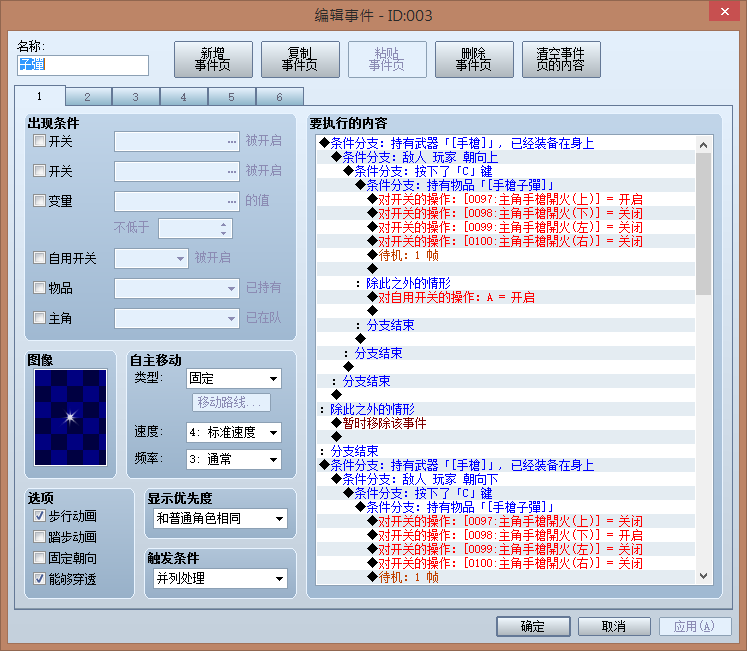Click the 删除事件页 button

click(474, 59)
